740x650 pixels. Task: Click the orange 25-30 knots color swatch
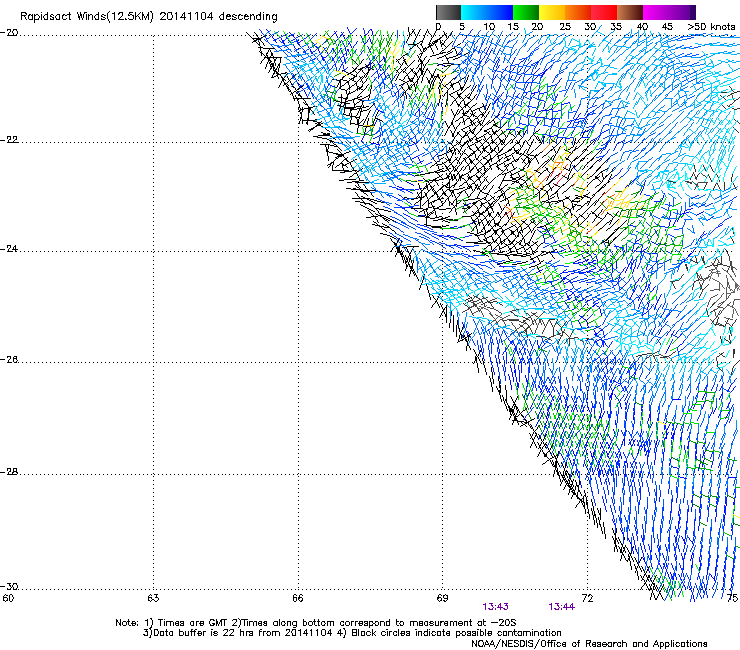(578, 12)
